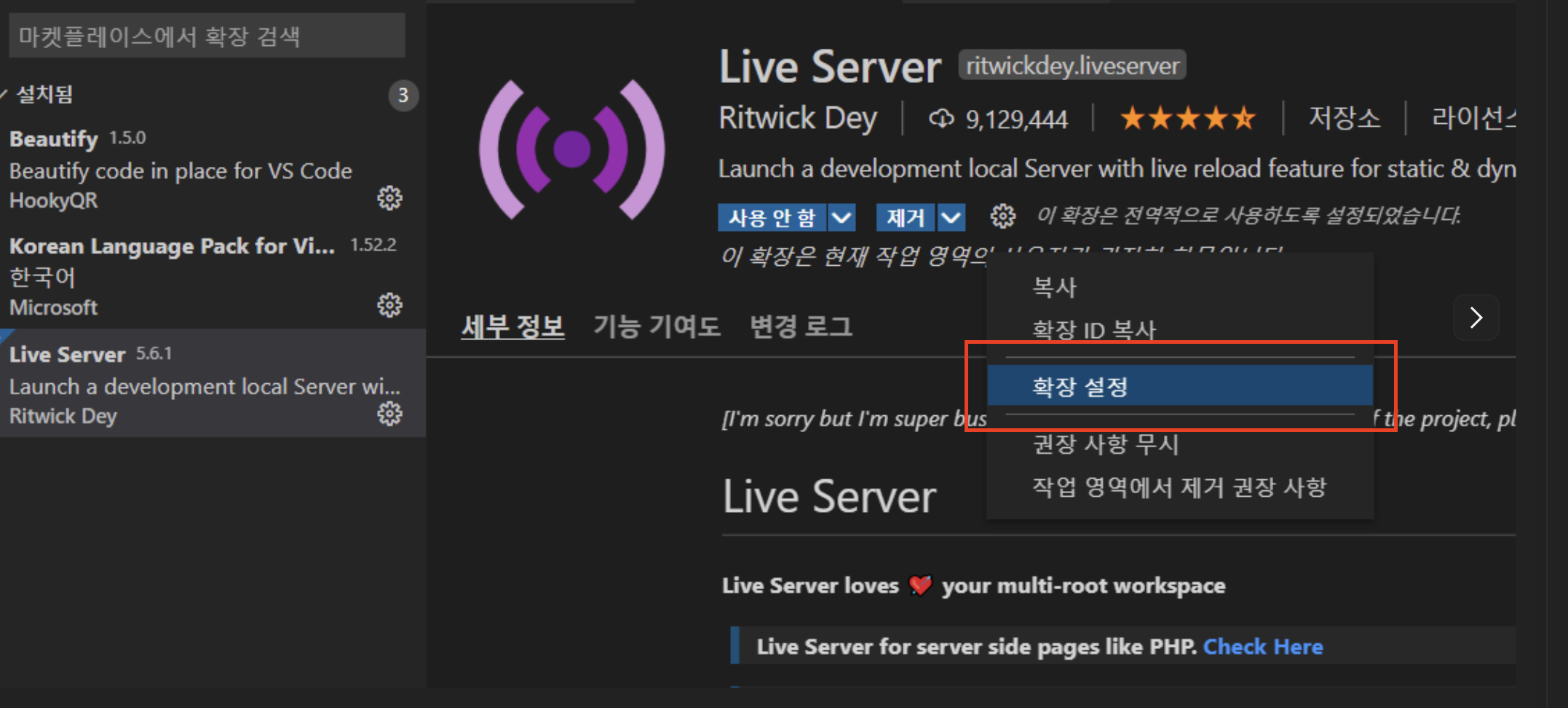Click the 사용 안 함 button
Viewport: 1568px width, 708px height.
(x=772, y=217)
